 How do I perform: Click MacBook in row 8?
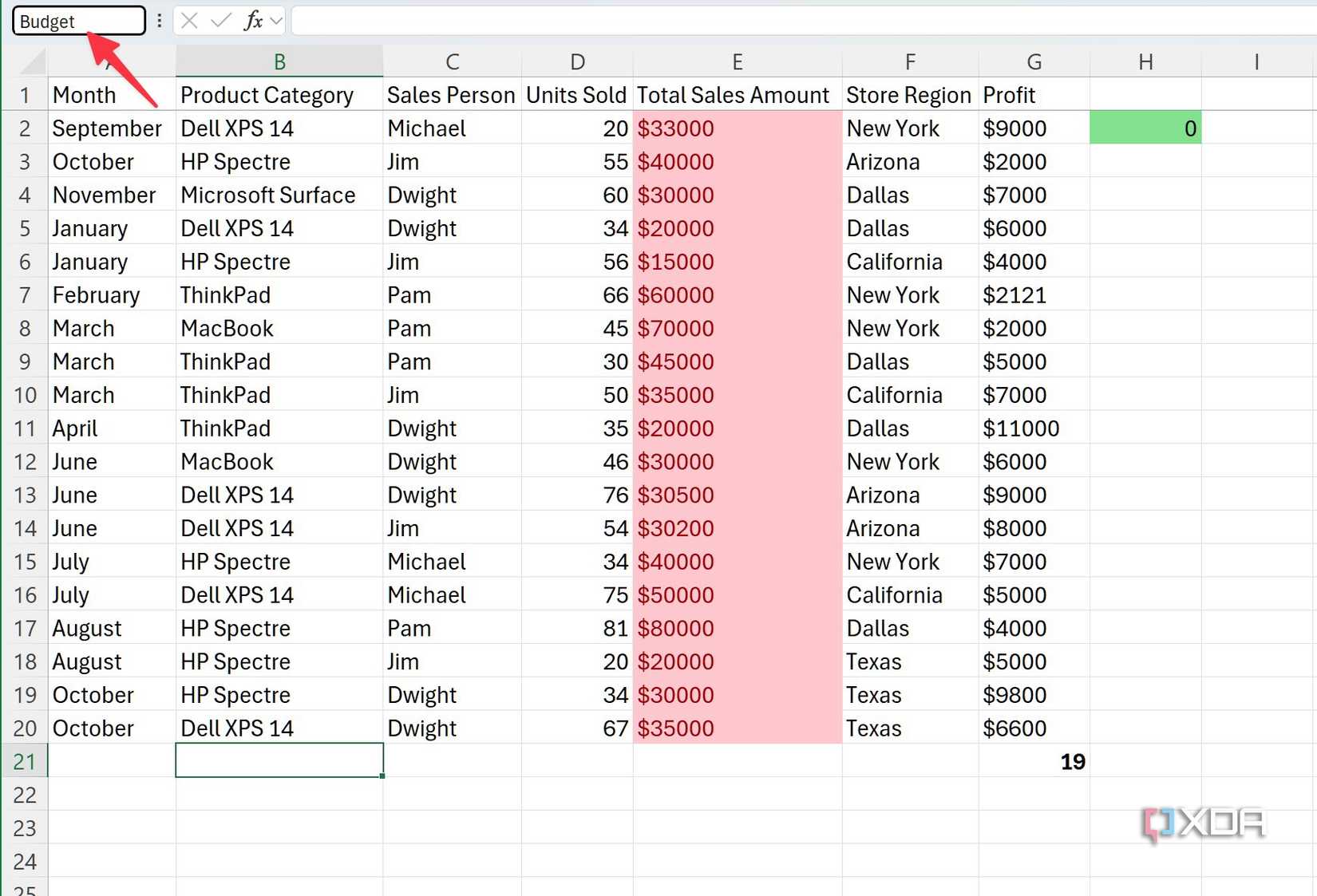point(279,328)
